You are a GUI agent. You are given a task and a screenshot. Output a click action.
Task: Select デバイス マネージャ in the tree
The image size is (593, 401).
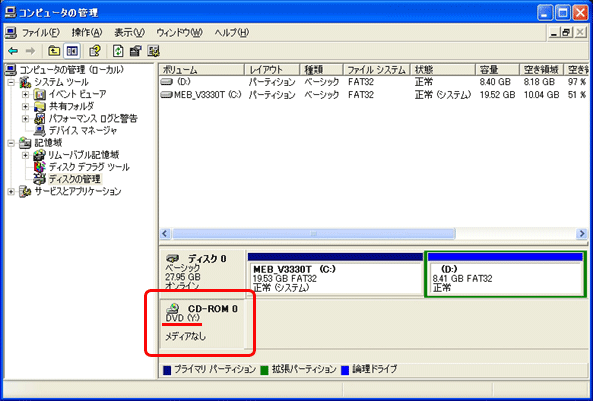(x=83, y=131)
